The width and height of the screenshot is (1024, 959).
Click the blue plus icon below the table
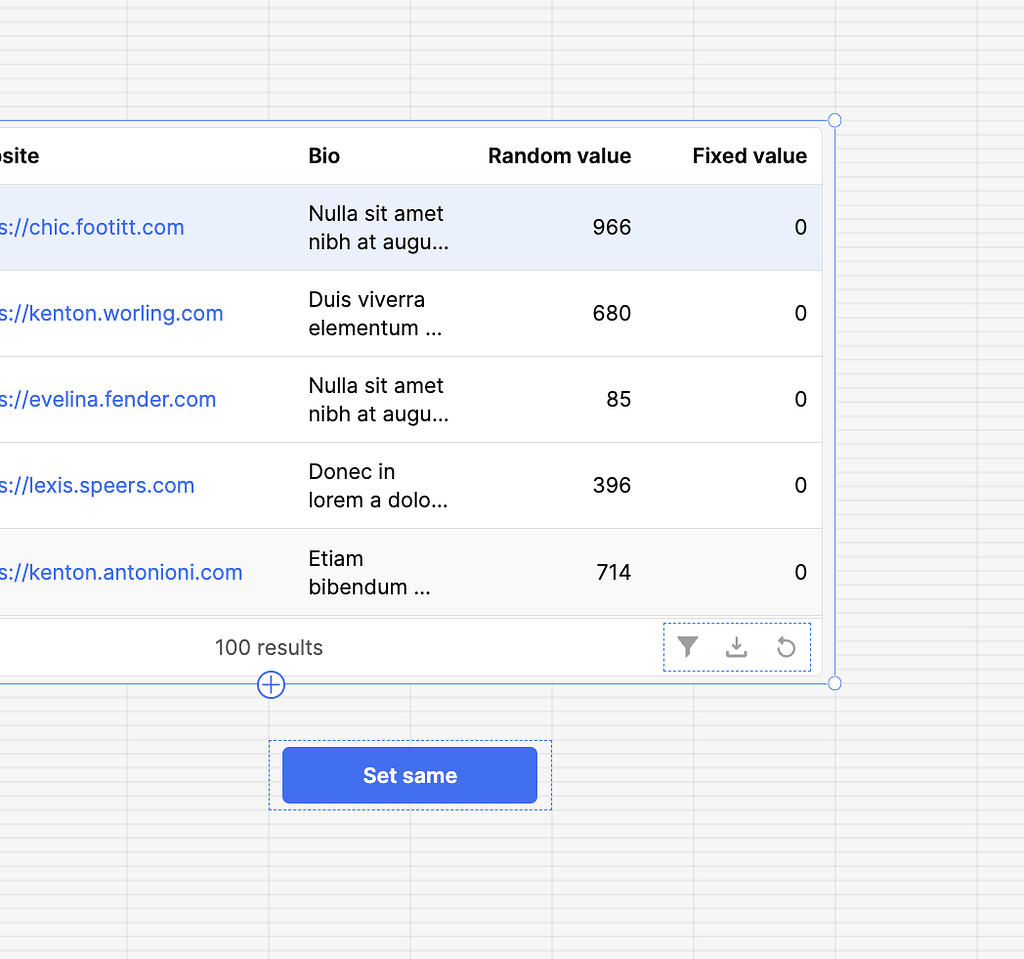pyautogui.click(x=270, y=685)
